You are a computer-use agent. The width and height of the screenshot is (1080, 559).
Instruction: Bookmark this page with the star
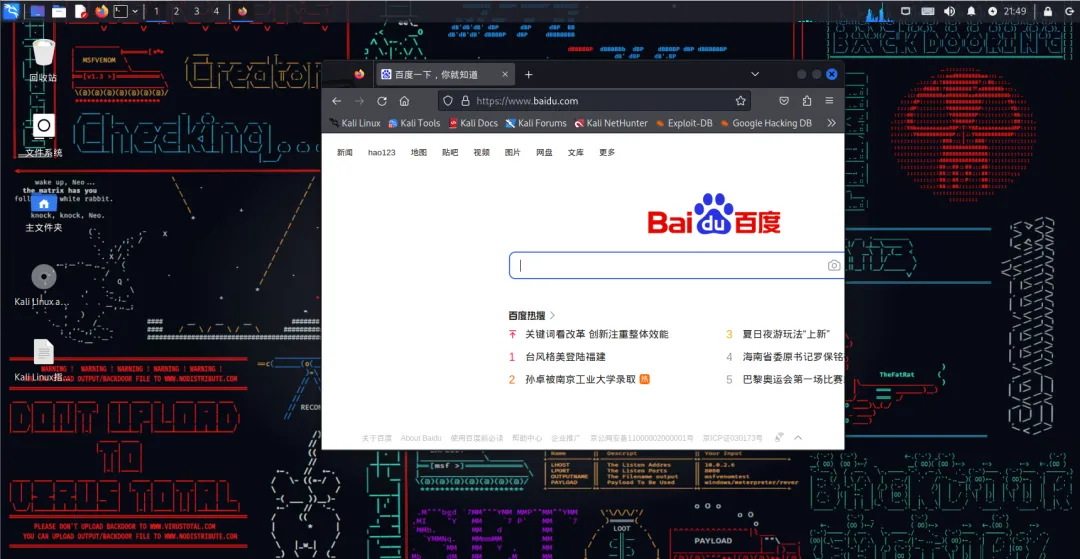point(740,101)
